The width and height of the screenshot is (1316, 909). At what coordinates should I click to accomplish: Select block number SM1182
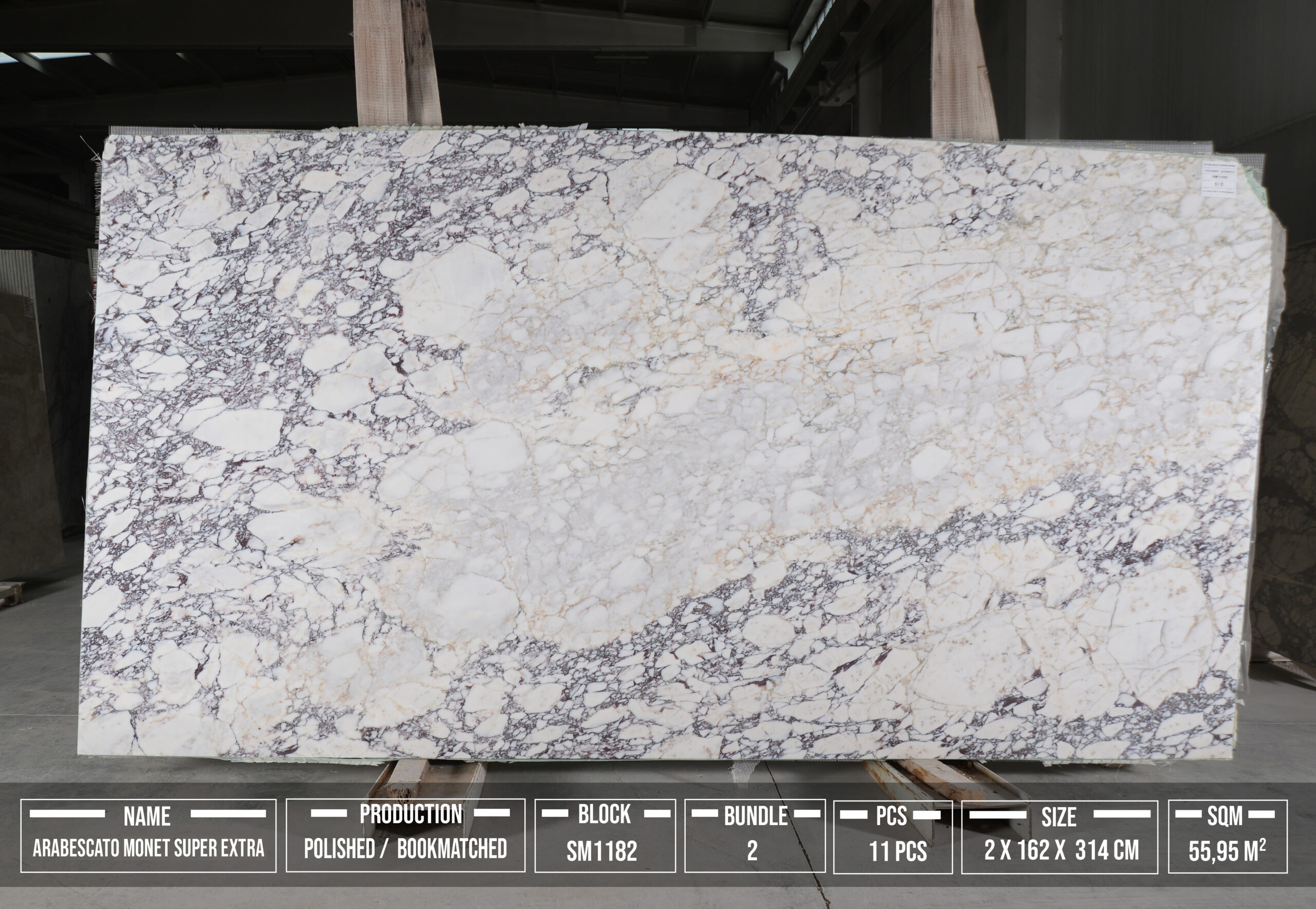[601, 851]
